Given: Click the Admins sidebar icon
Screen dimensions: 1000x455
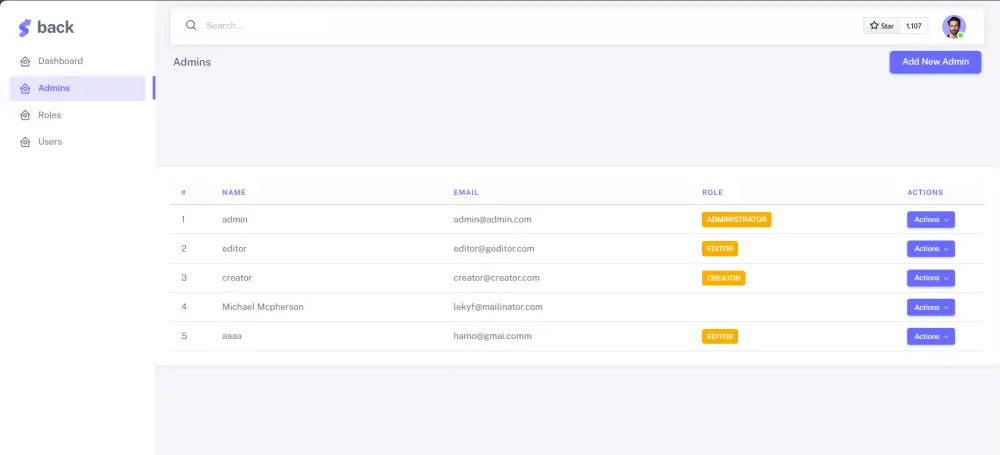Looking at the screenshot, I should point(25,89).
